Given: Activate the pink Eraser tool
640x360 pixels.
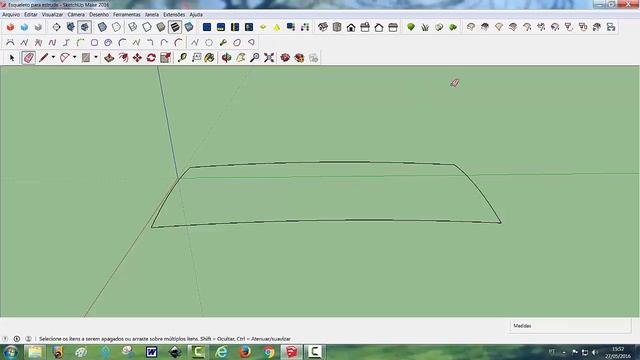Looking at the screenshot, I should coord(28,58).
